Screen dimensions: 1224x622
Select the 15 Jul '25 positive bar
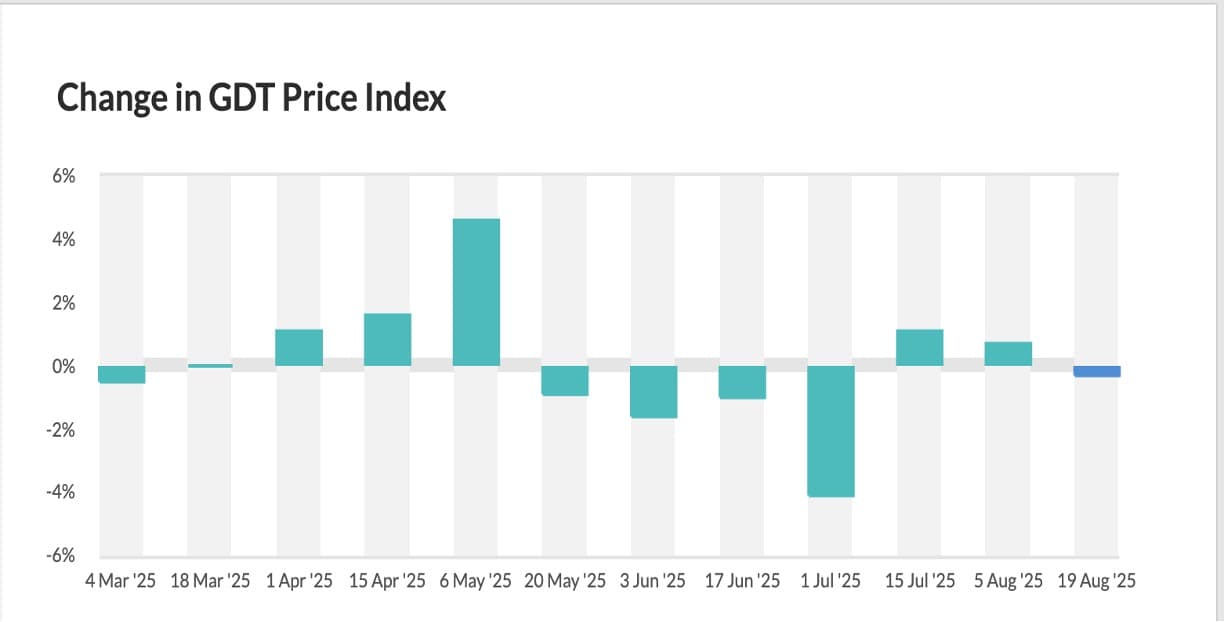coord(920,347)
